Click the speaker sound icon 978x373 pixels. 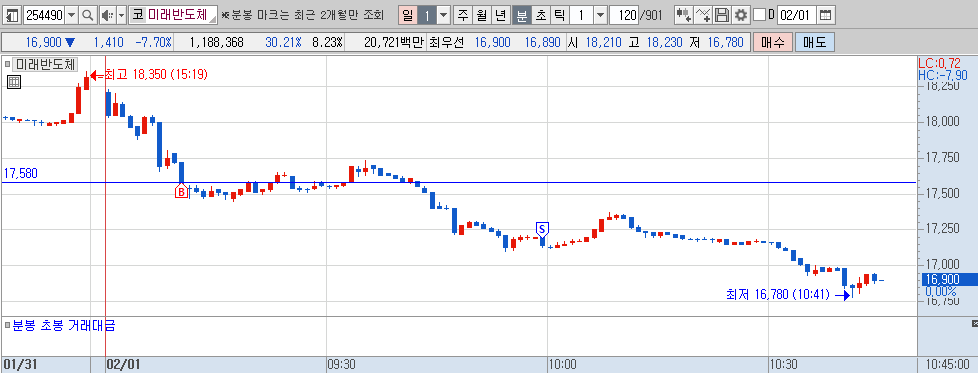coord(107,14)
